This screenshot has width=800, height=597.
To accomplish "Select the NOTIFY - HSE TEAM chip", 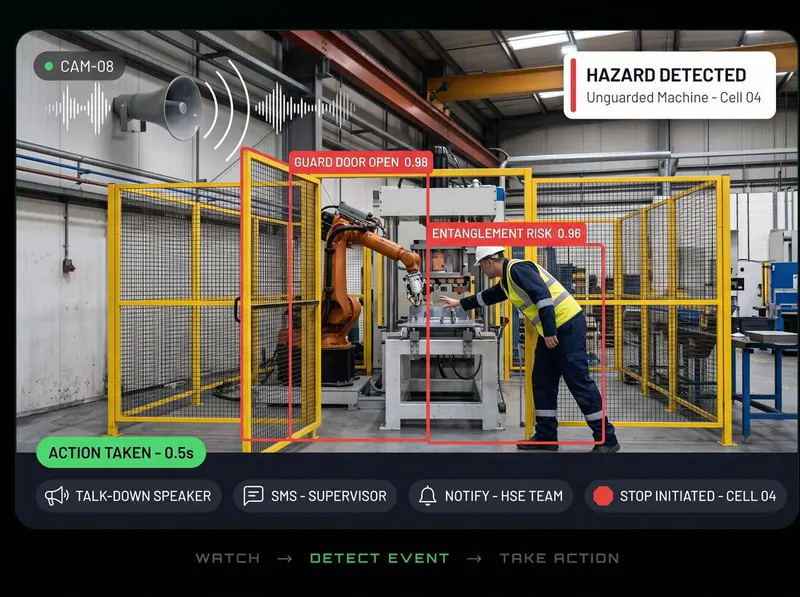I will [491, 495].
